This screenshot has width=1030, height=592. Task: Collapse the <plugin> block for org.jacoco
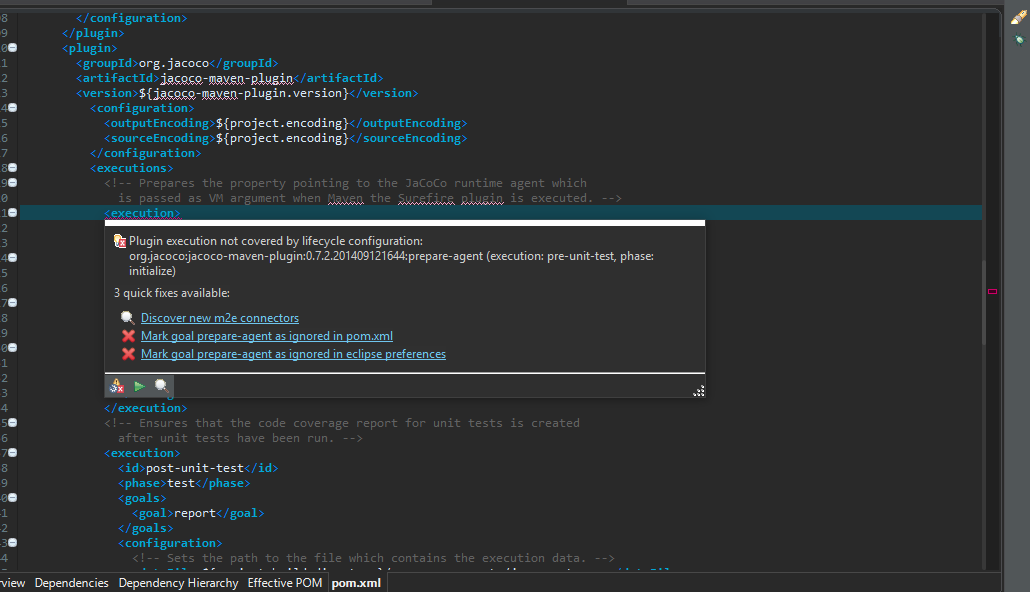(x=12, y=48)
